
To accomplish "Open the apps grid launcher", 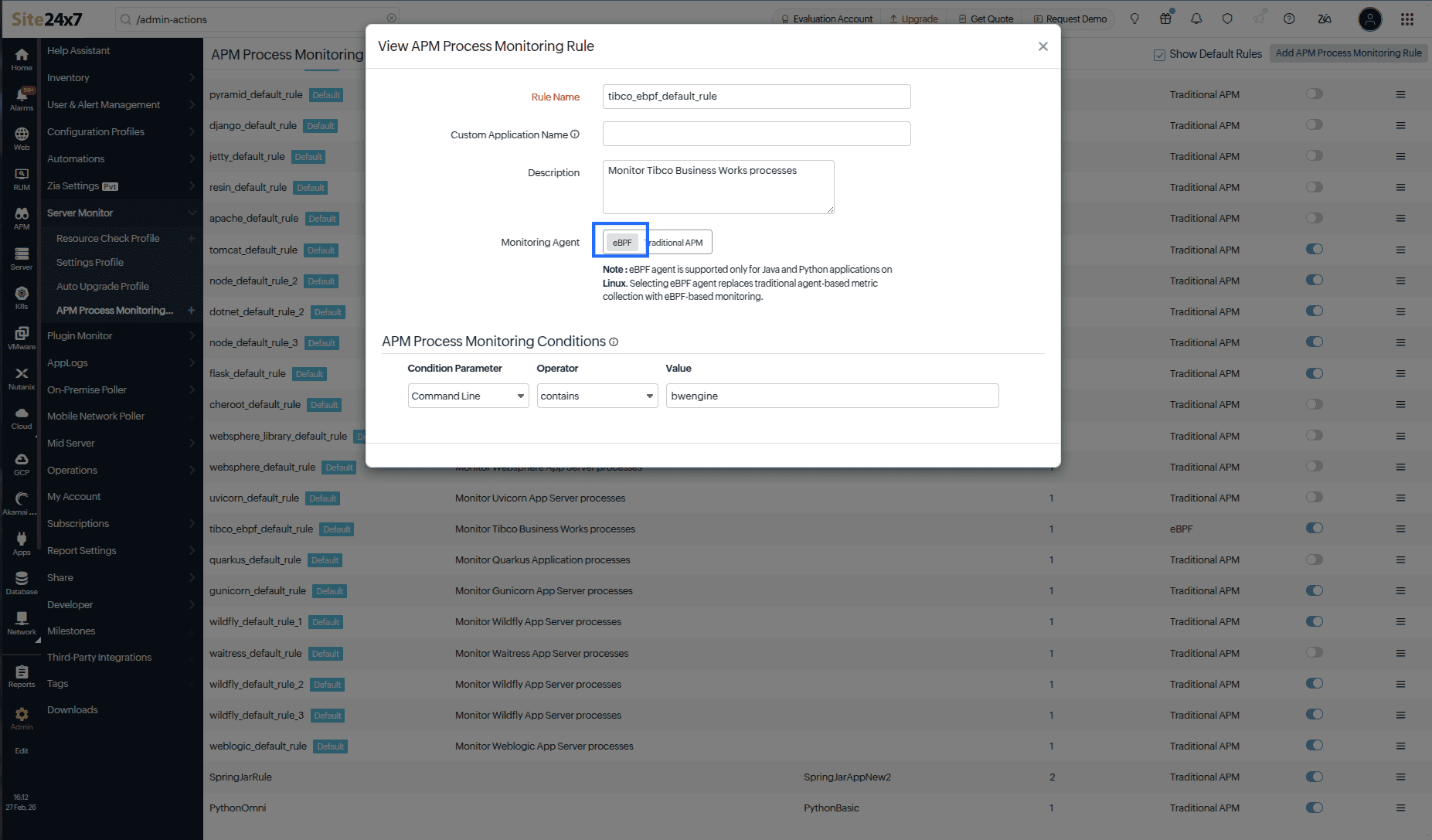I will pos(1407,19).
